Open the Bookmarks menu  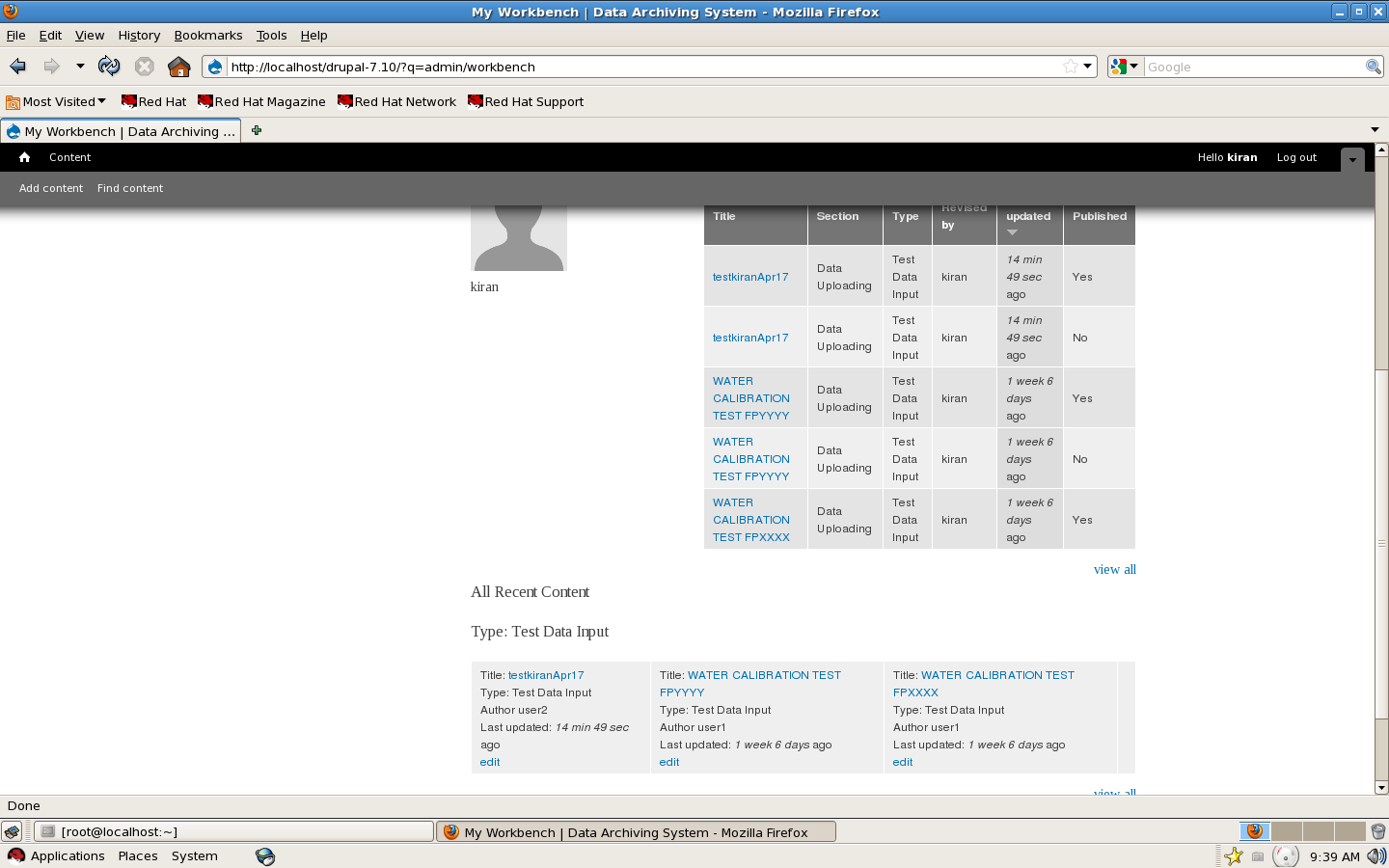click(x=208, y=35)
